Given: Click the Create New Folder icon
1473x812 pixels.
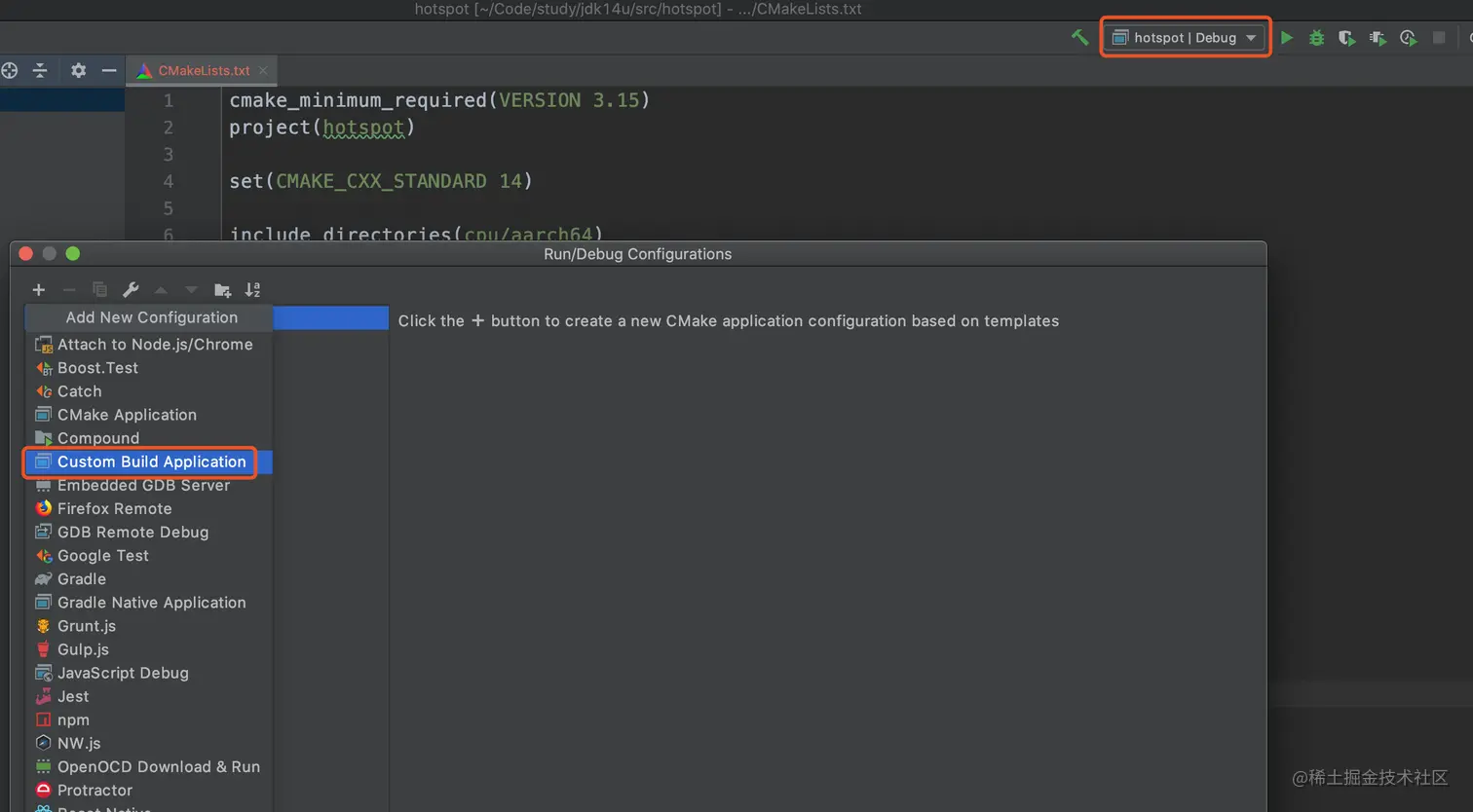Looking at the screenshot, I should tap(222, 290).
